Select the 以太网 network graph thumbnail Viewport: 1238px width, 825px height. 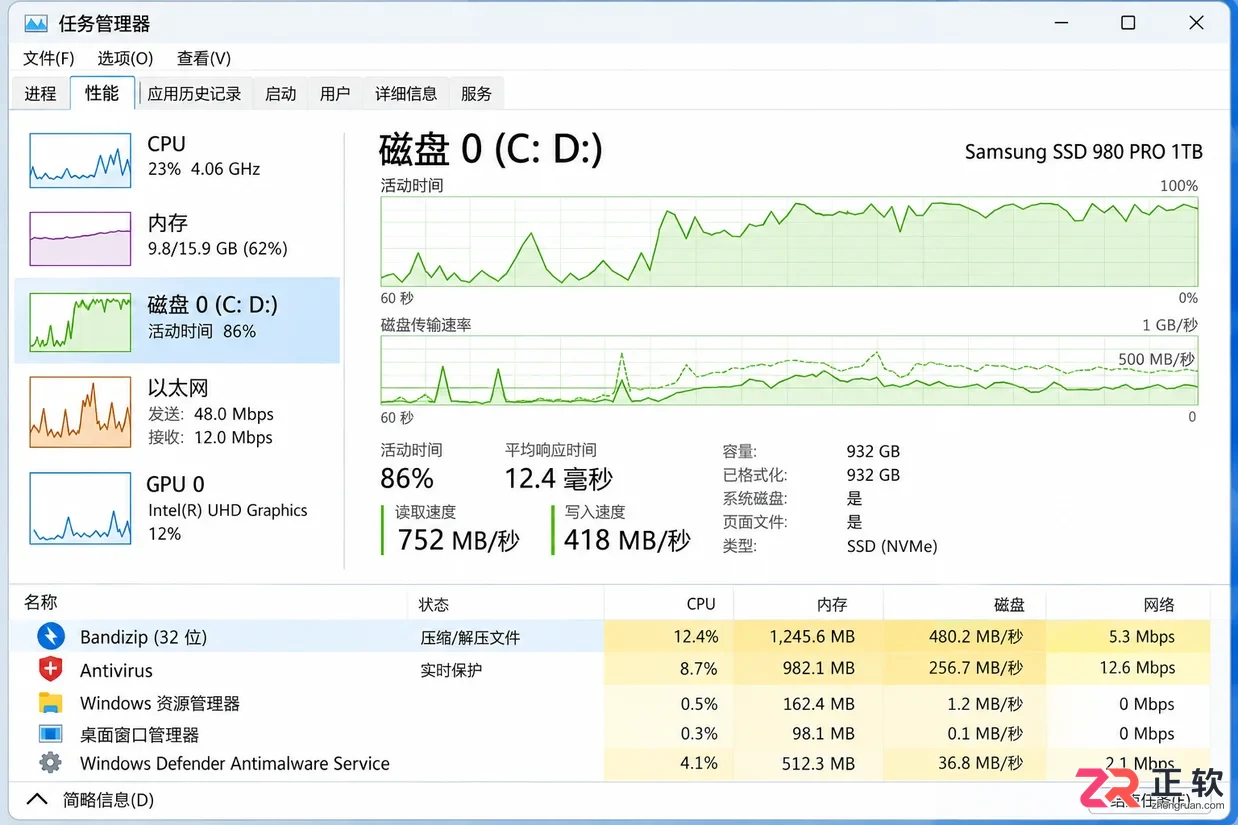pos(80,411)
